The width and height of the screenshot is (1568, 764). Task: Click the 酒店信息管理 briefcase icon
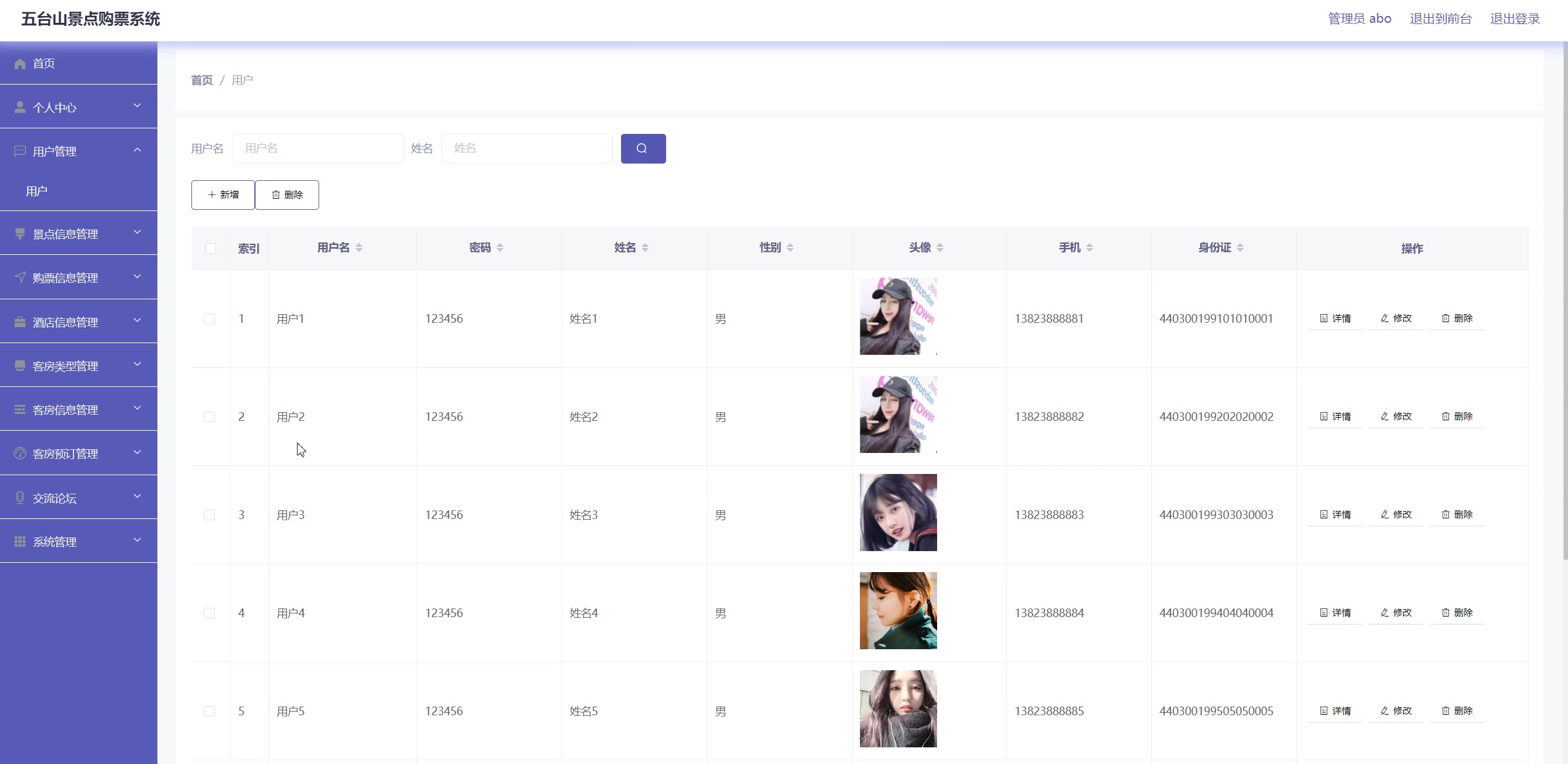click(x=20, y=322)
